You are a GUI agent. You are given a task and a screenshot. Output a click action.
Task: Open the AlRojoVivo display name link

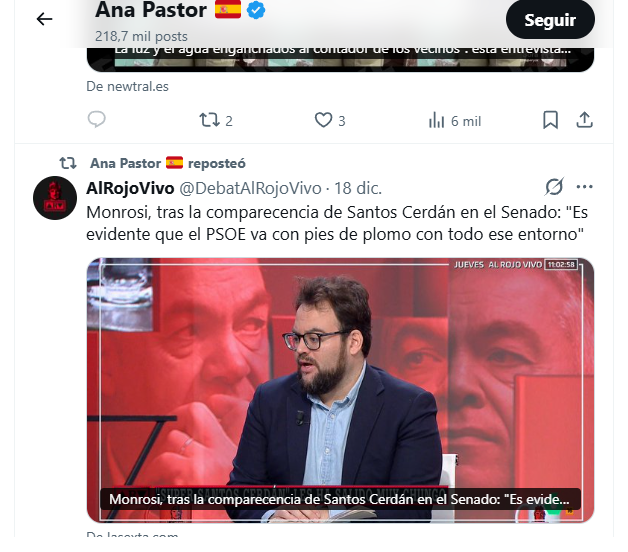tap(130, 188)
